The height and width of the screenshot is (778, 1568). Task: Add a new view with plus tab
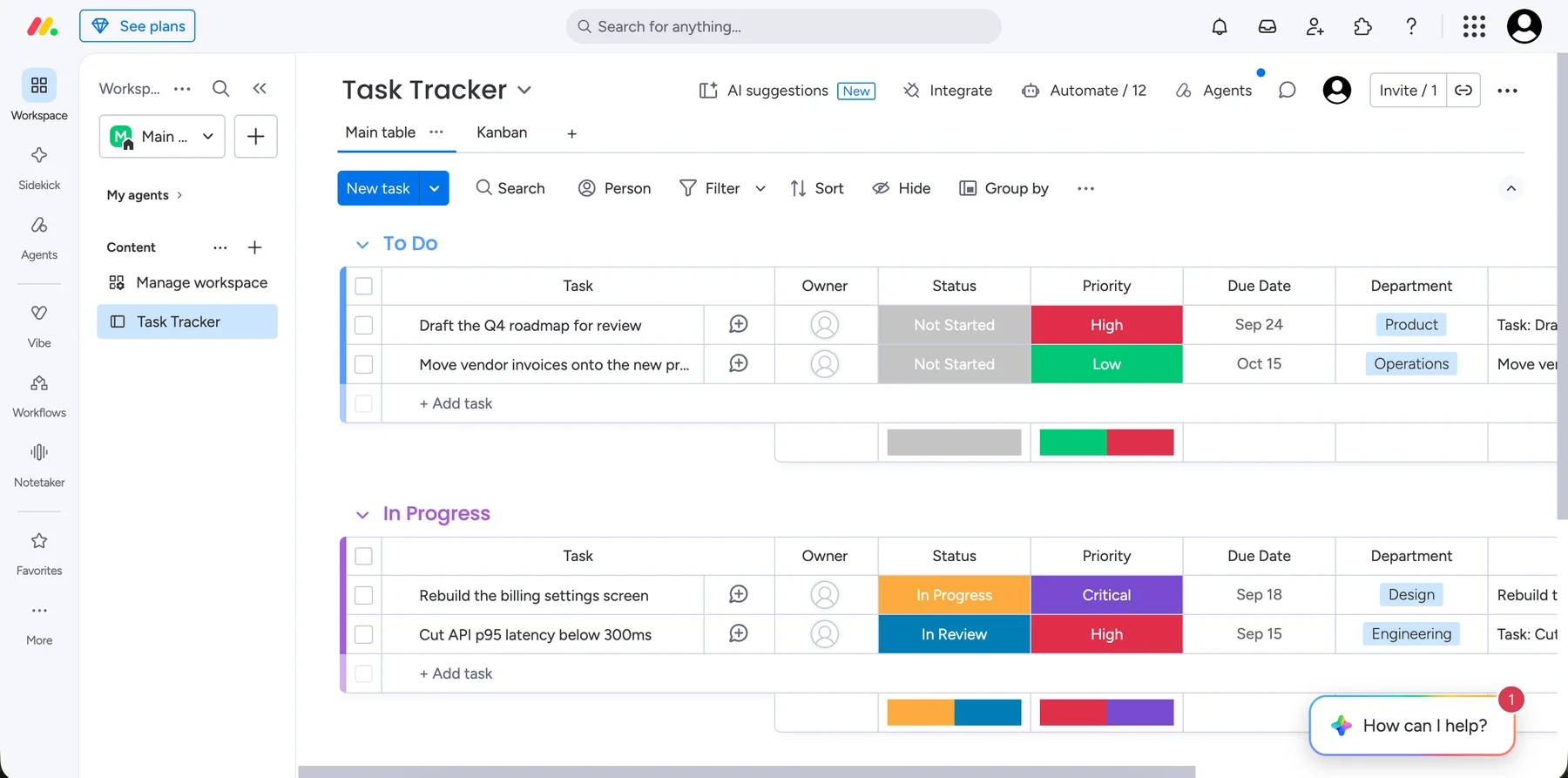pyautogui.click(x=571, y=133)
